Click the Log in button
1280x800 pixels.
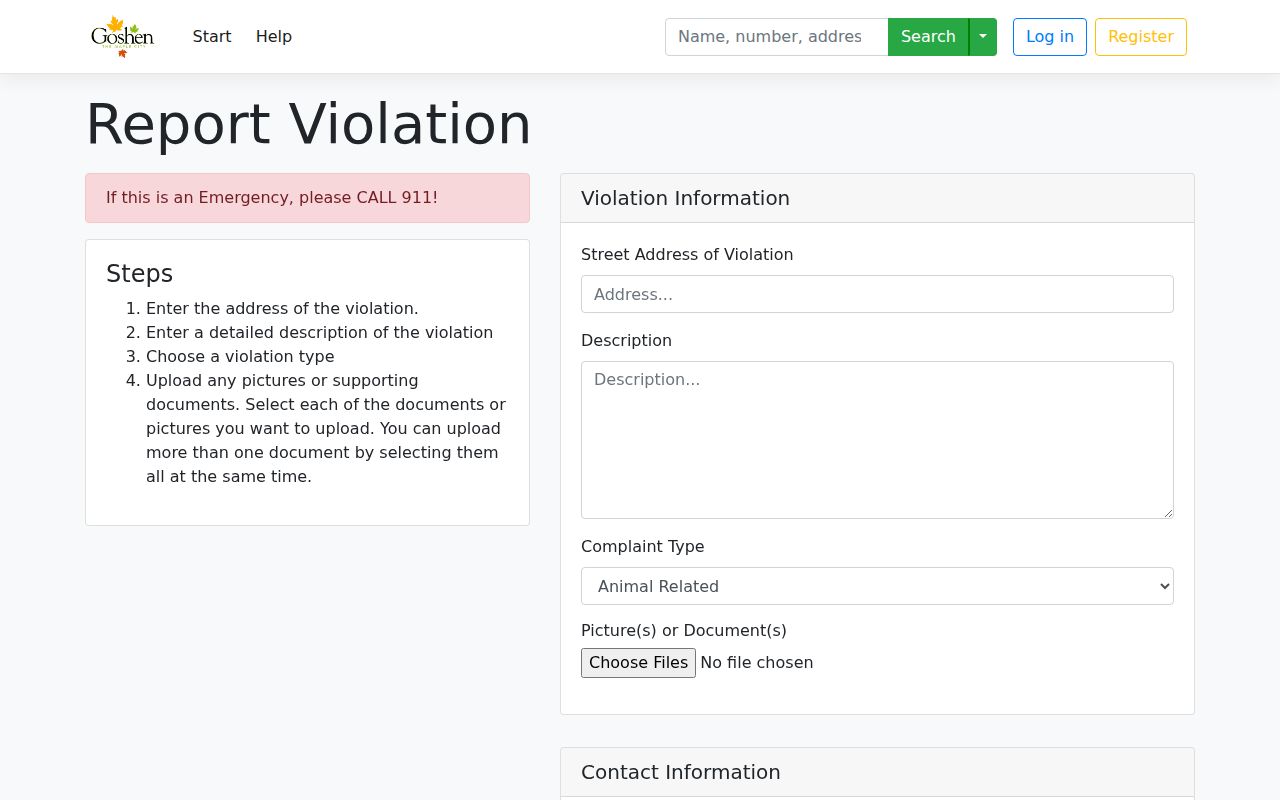point(1050,37)
